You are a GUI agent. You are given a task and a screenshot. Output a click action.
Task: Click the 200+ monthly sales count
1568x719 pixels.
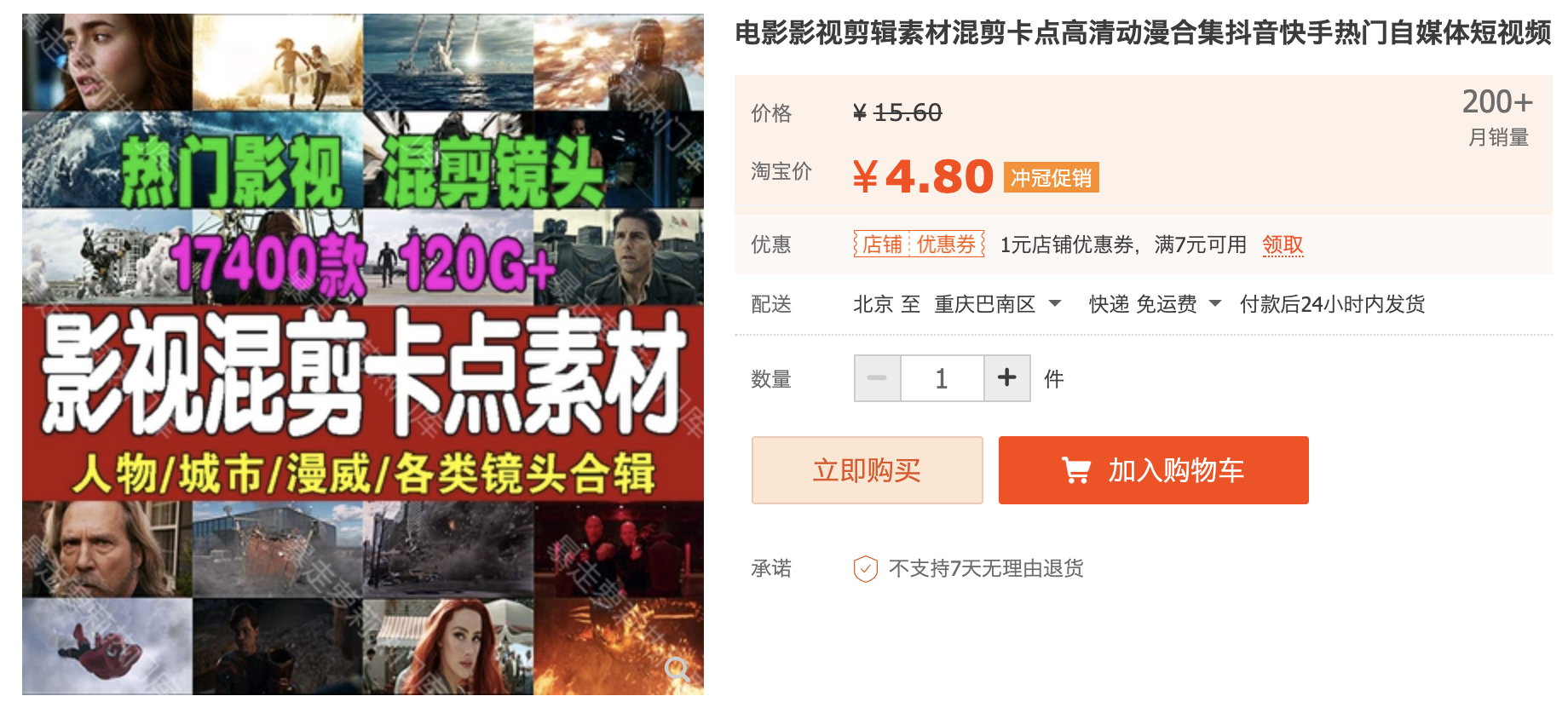click(1497, 102)
